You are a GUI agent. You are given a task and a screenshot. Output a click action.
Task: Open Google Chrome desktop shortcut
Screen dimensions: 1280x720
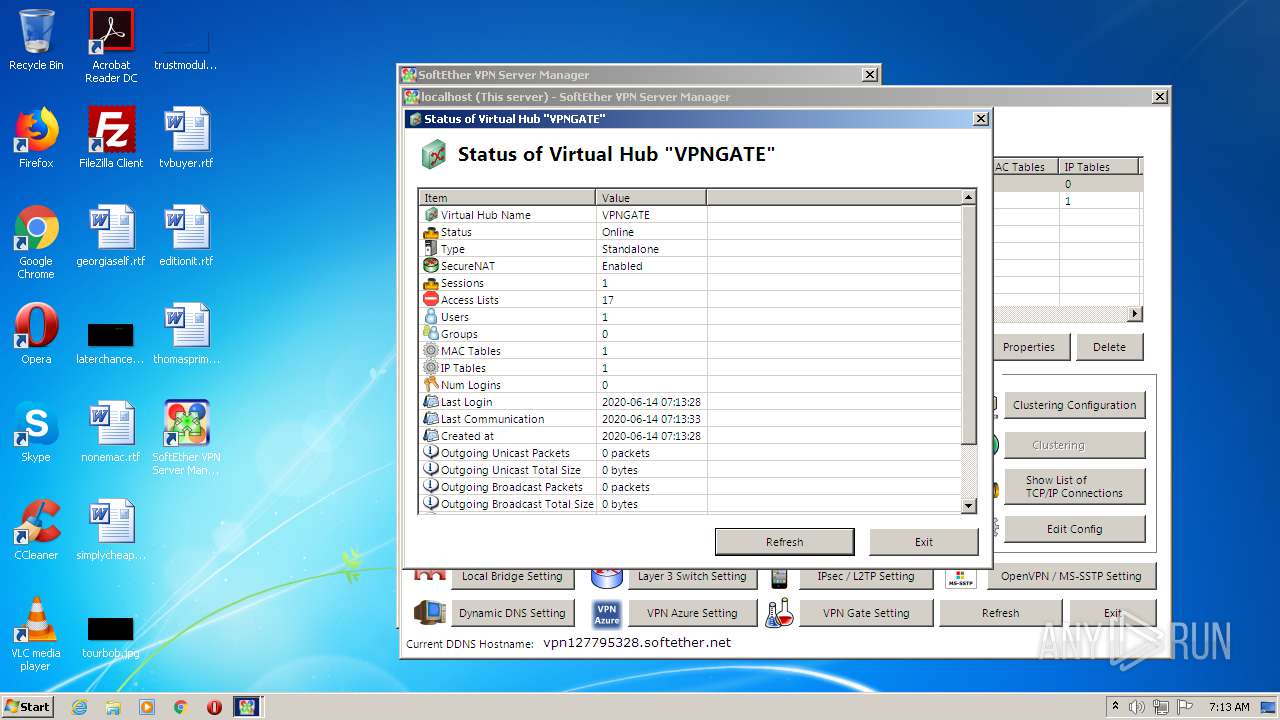pos(36,242)
